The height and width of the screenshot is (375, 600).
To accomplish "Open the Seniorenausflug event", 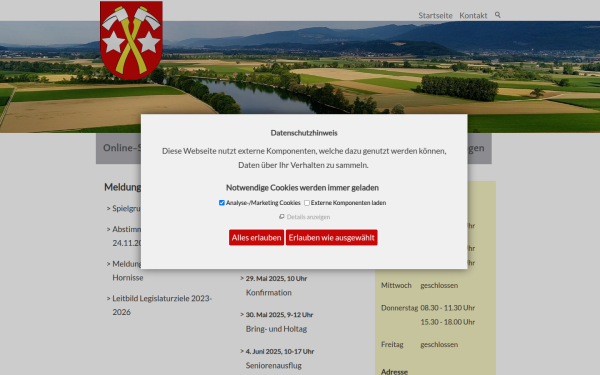I will pos(274,365).
